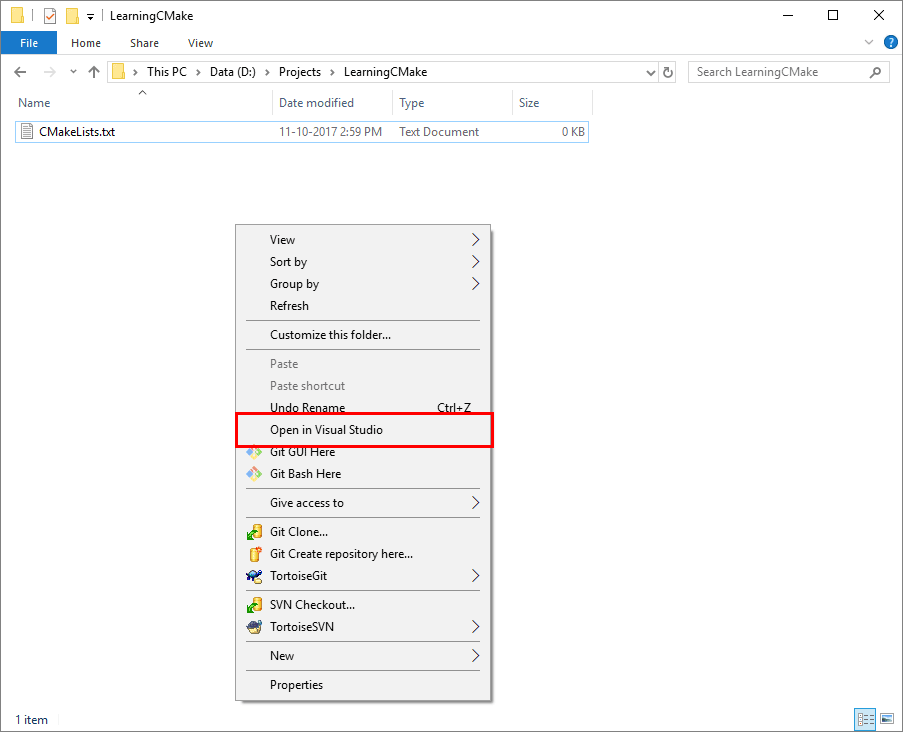Click the Git Bash Here icon

[x=254, y=474]
